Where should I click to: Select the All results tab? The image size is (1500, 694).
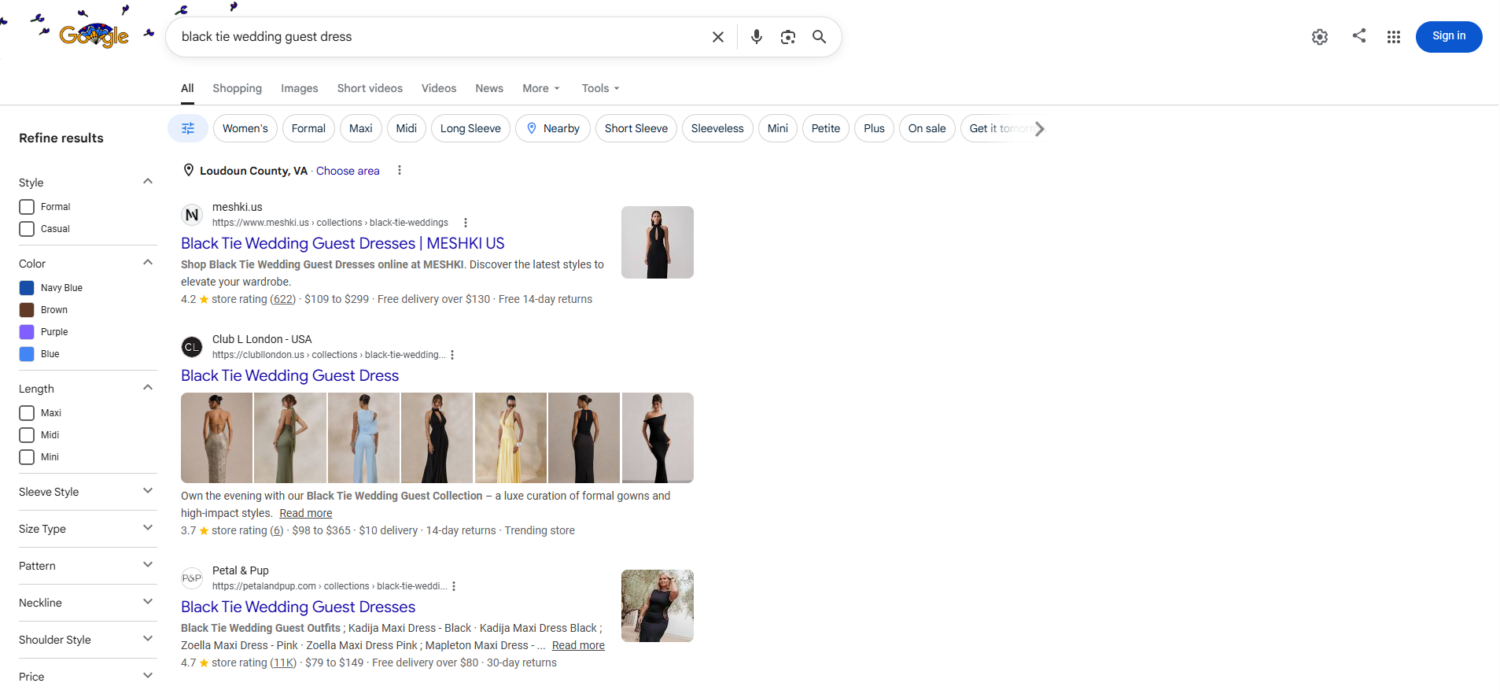click(187, 88)
